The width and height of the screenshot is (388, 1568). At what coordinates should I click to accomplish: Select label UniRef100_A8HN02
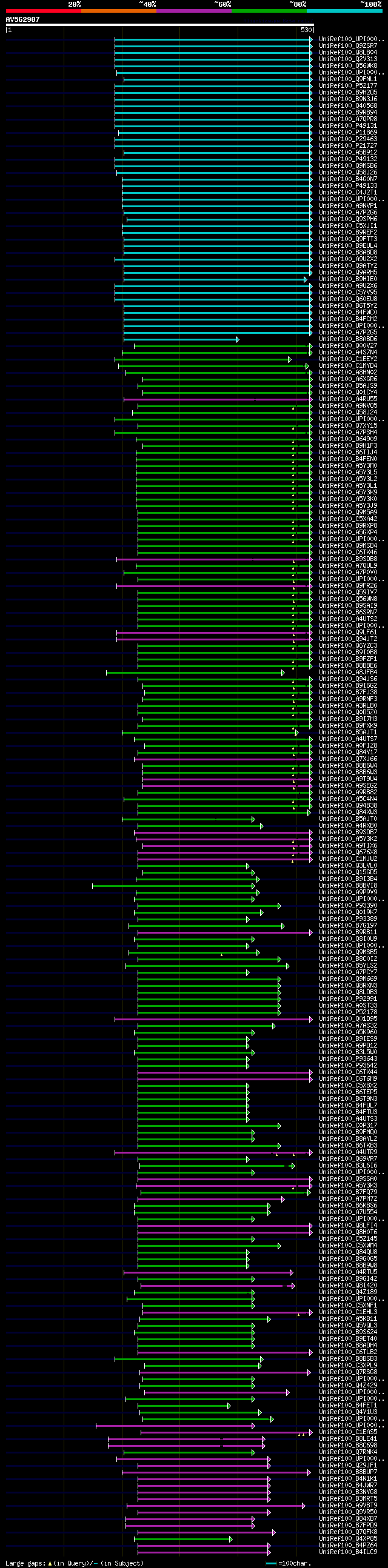click(348, 373)
